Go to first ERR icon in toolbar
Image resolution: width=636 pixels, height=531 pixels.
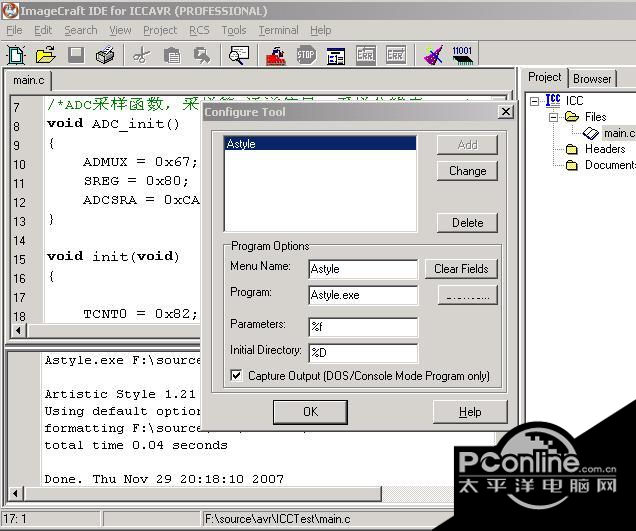[x=366, y=55]
